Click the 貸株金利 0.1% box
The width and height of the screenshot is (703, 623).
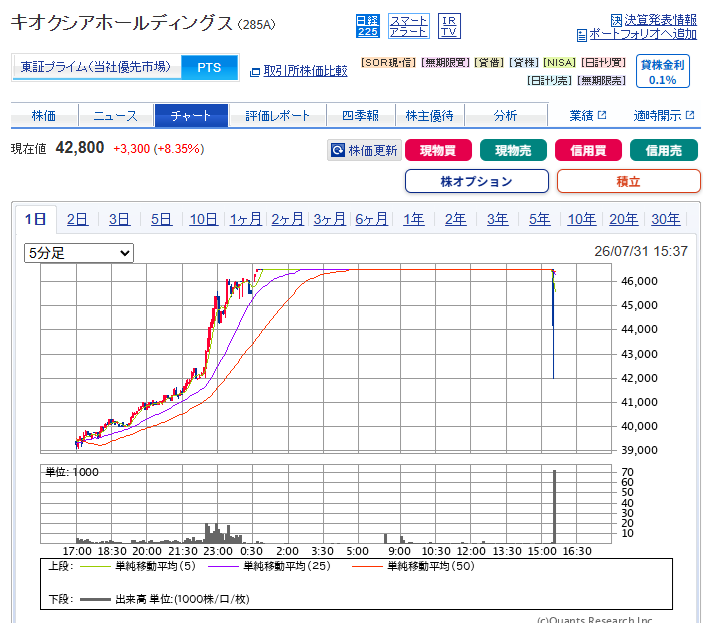tap(663, 72)
